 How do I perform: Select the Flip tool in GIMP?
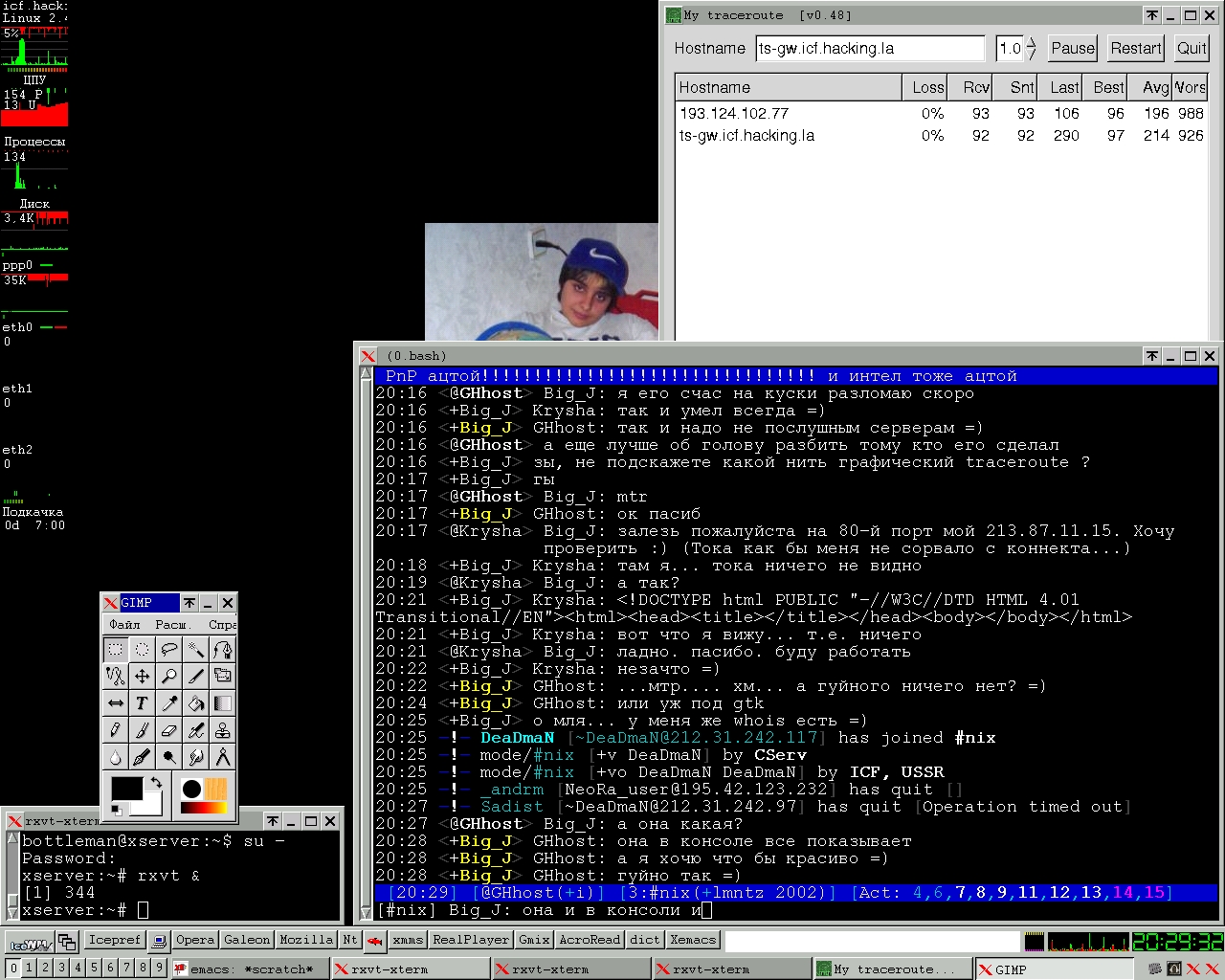click(x=115, y=703)
